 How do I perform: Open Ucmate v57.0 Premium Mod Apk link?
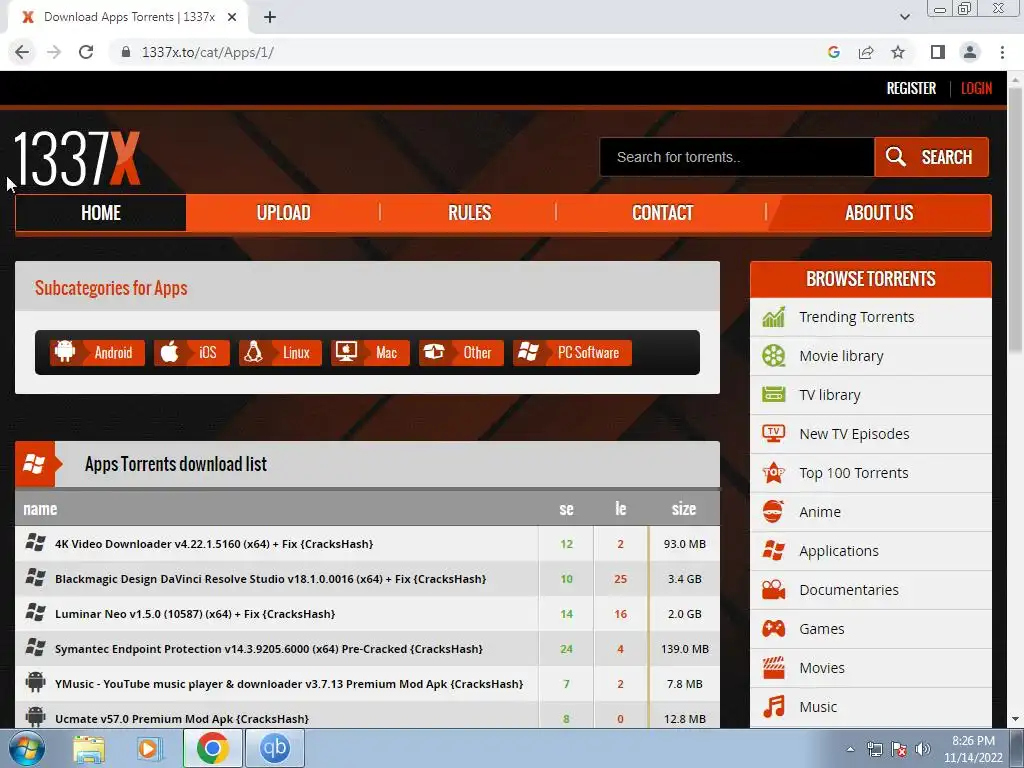182,719
